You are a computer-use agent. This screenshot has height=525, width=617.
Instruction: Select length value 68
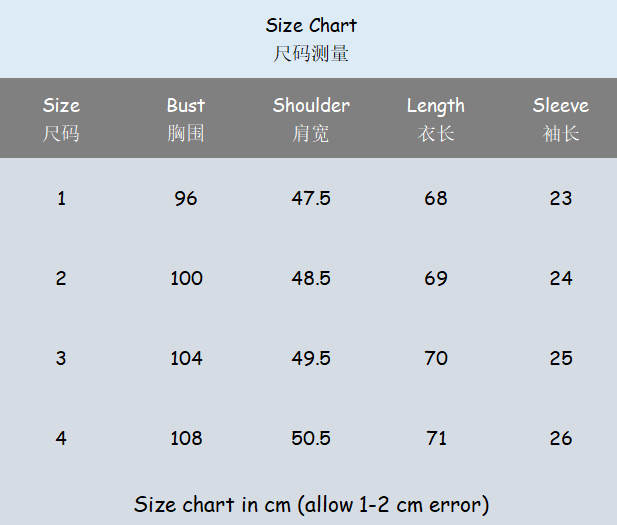click(436, 198)
